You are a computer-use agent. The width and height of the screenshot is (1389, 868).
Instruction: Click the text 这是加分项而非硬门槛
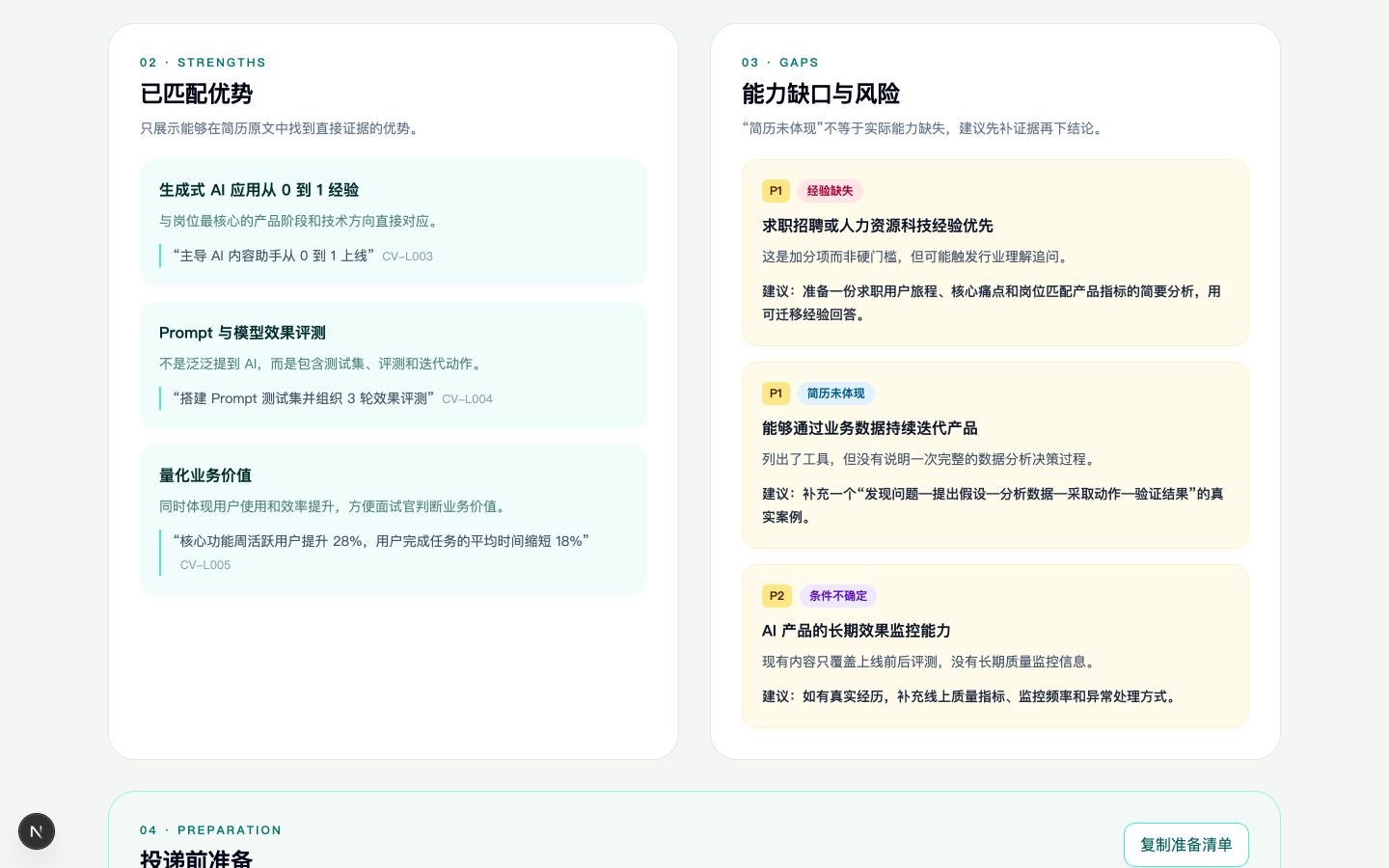coord(917,257)
